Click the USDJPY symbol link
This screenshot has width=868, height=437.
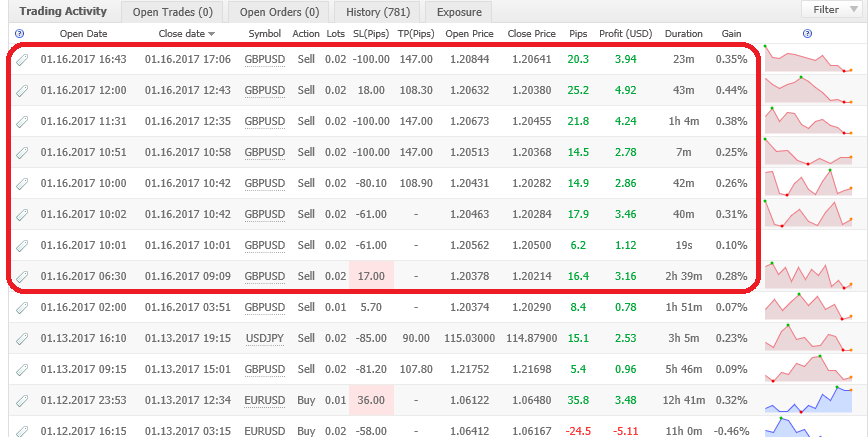click(264, 338)
